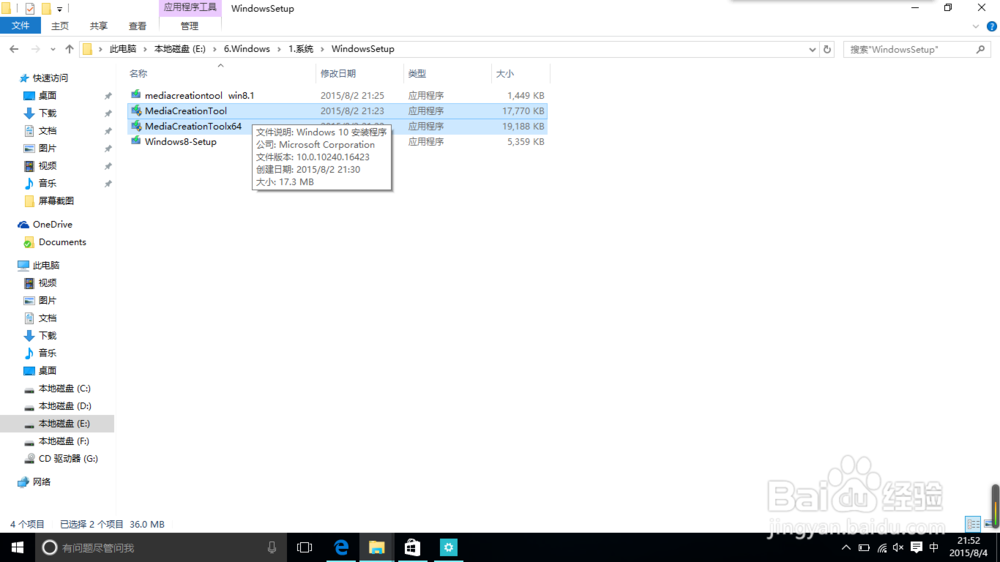Open 下载 under quick access
This screenshot has width=1000, height=562.
[x=47, y=113]
